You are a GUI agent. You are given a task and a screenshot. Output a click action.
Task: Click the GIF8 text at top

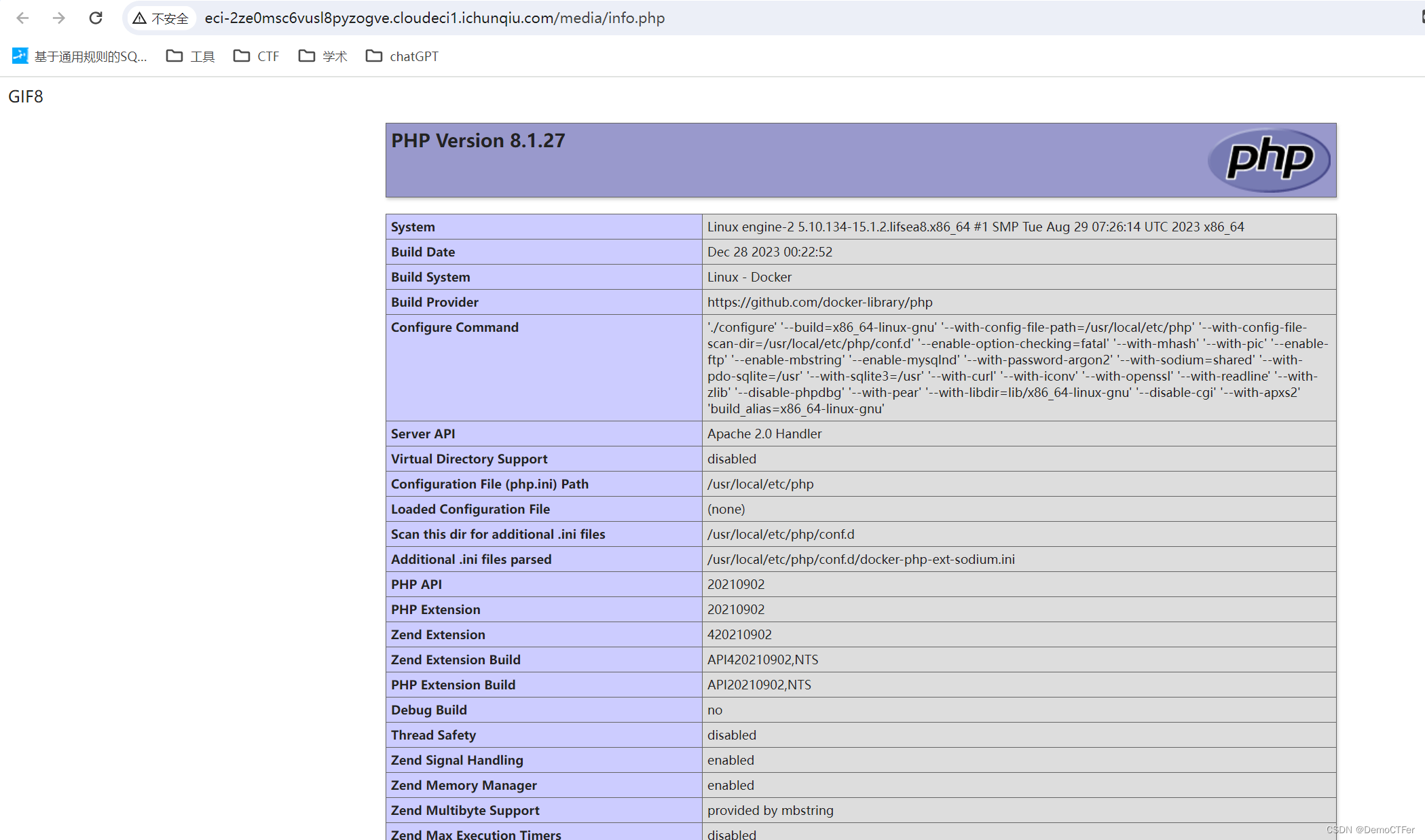click(x=26, y=96)
